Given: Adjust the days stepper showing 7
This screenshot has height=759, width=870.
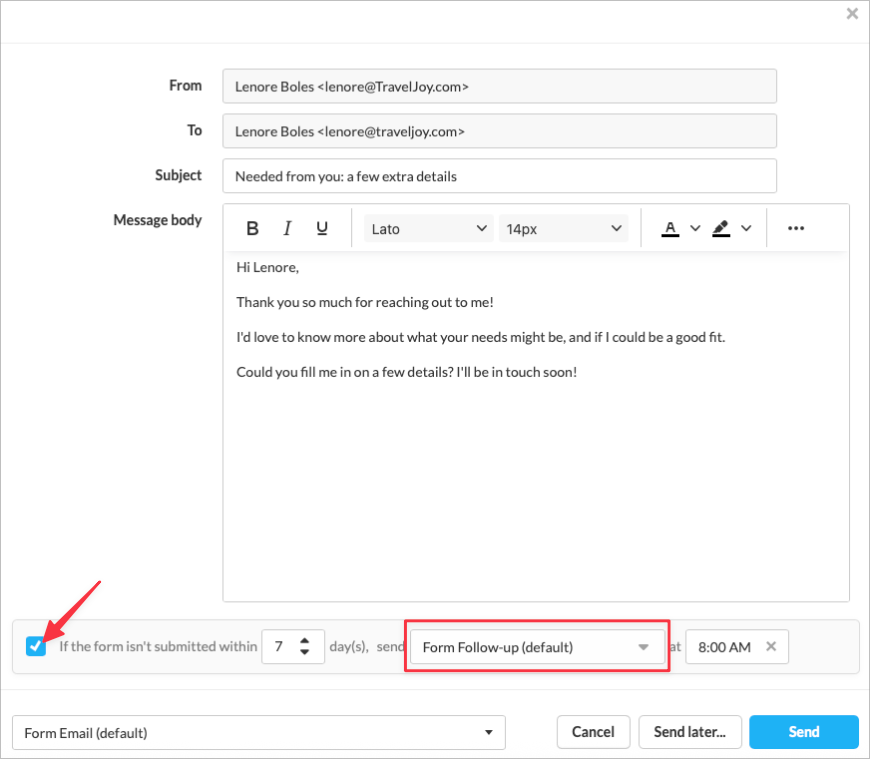Looking at the screenshot, I should tap(304, 647).
